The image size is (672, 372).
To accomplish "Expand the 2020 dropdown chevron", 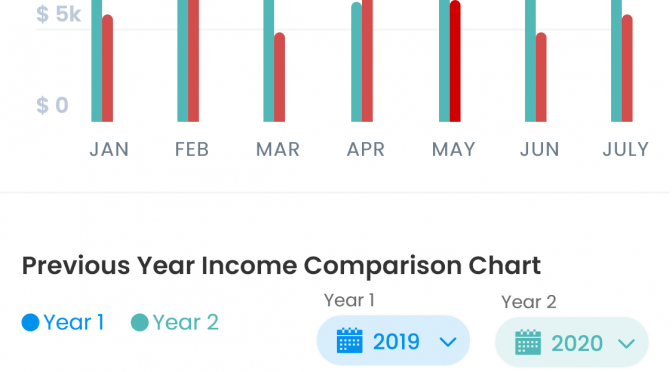I will [x=627, y=343].
